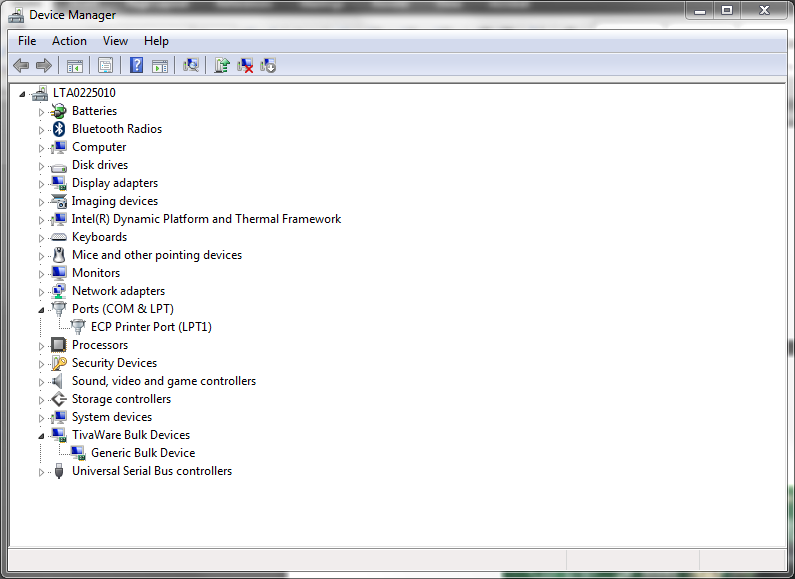This screenshot has height=579, width=795.
Task: Click the last toolbar icon with down arrow
Action: (268, 65)
